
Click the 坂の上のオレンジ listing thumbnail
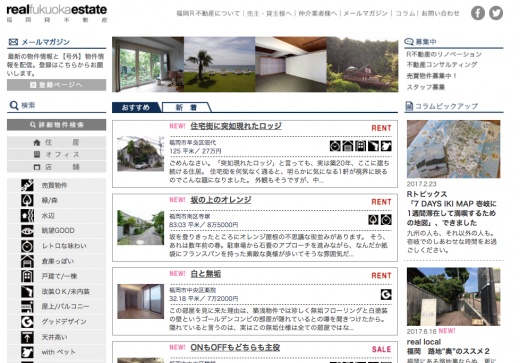click(141, 228)
